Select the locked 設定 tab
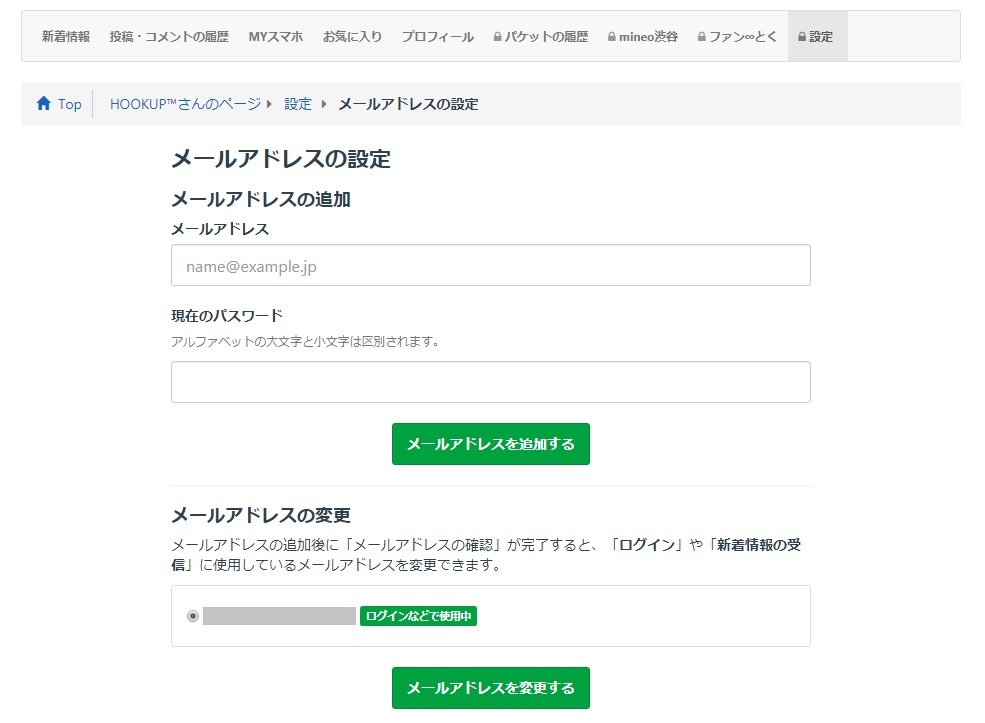Screen dimensions: 985x723 pos(816,37)
